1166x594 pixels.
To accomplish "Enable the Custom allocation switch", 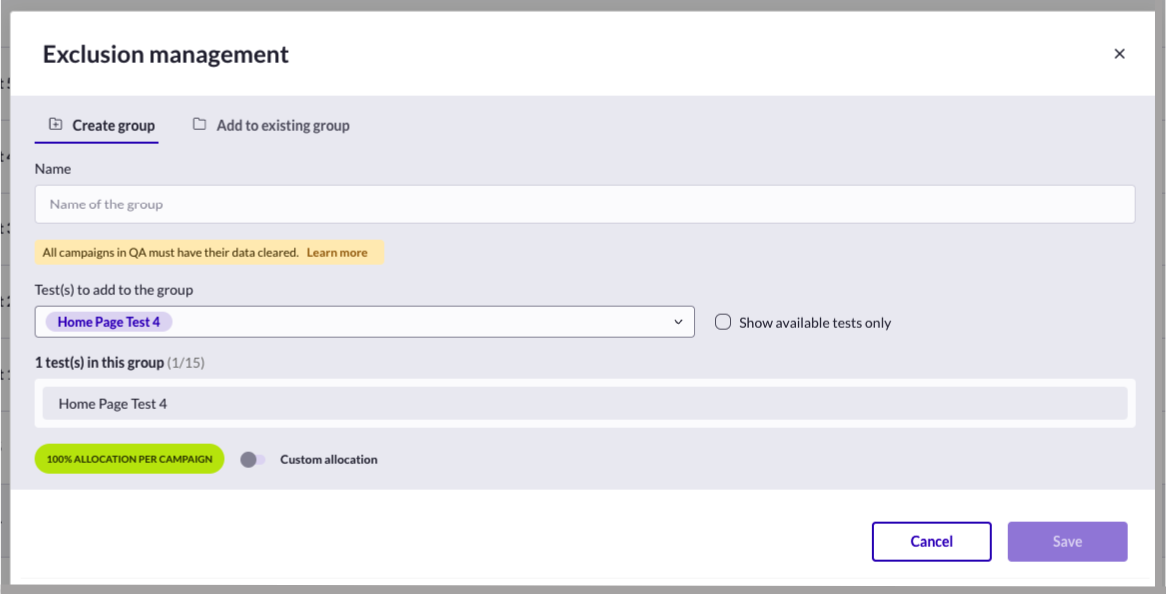I will click(x=253, y=459).
